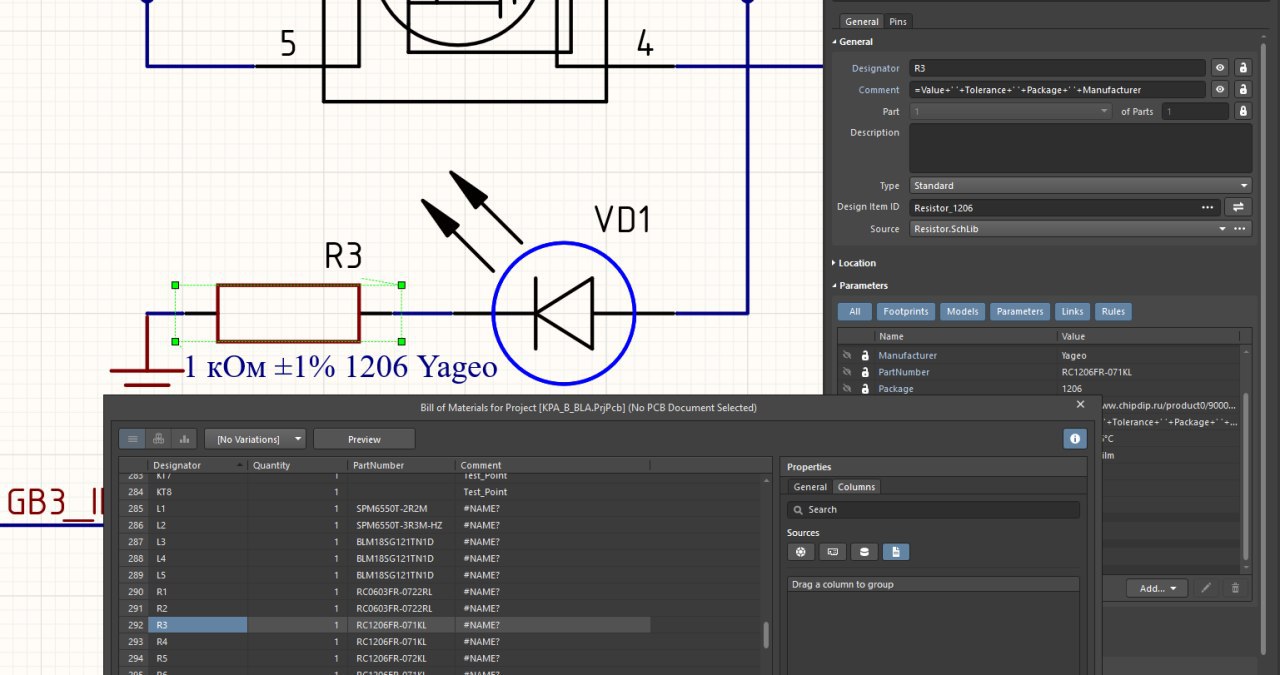The height and width of the screenshot is (675, 1280).
Task: Click the Quantity column header
Action: point(297,465)
